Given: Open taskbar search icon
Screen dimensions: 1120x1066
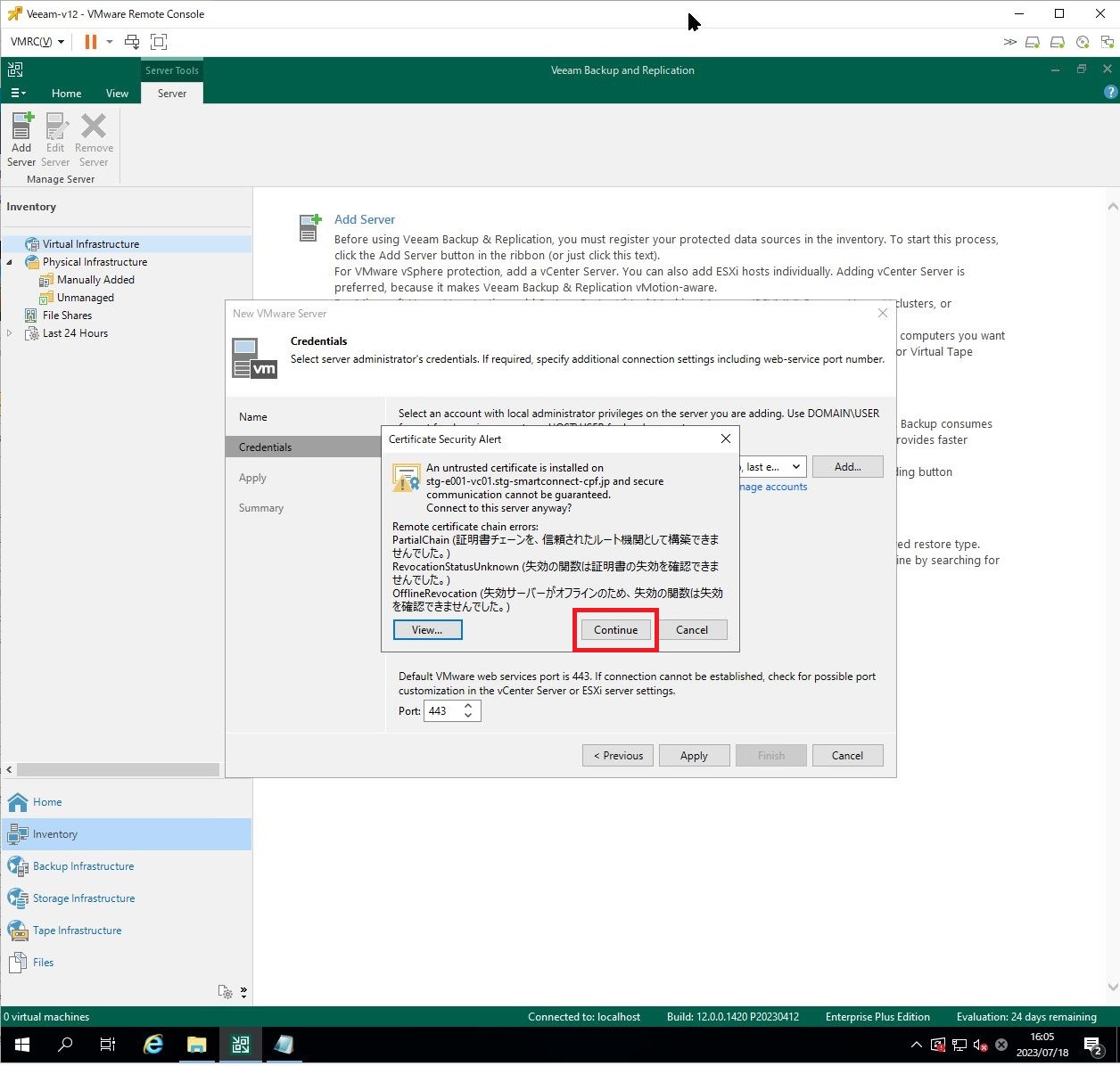Looking at the screenshot, I should (65, 1045).
